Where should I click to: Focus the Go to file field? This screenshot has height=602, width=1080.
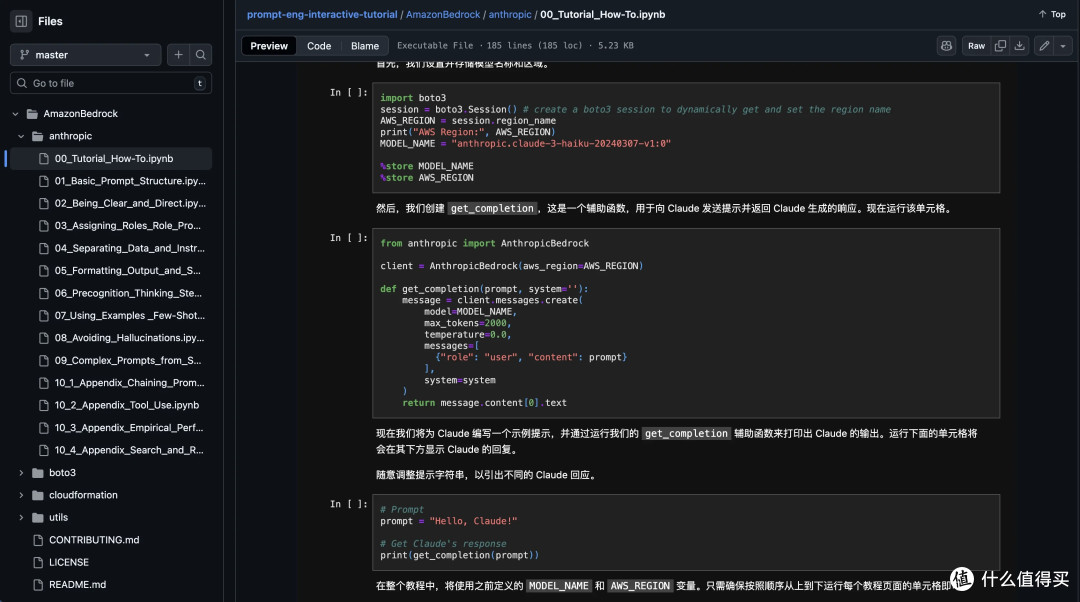pyautogui.click(x=111, y=83)
